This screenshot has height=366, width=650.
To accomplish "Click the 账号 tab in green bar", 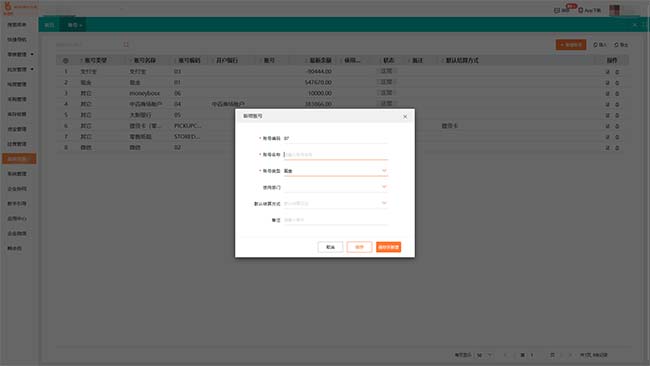I will (x=73, y=25).
